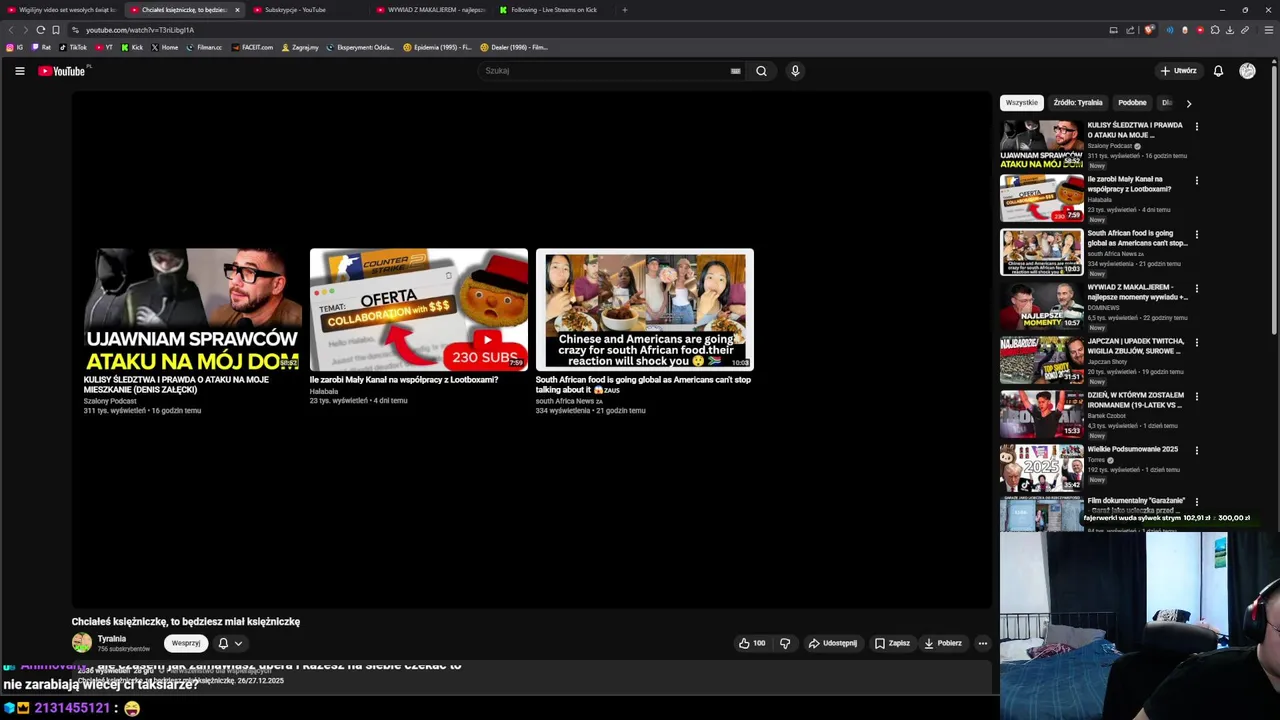Go back using the browser back arrow
The height and width of the screenshot is (720, 1280).
(11, 30)
